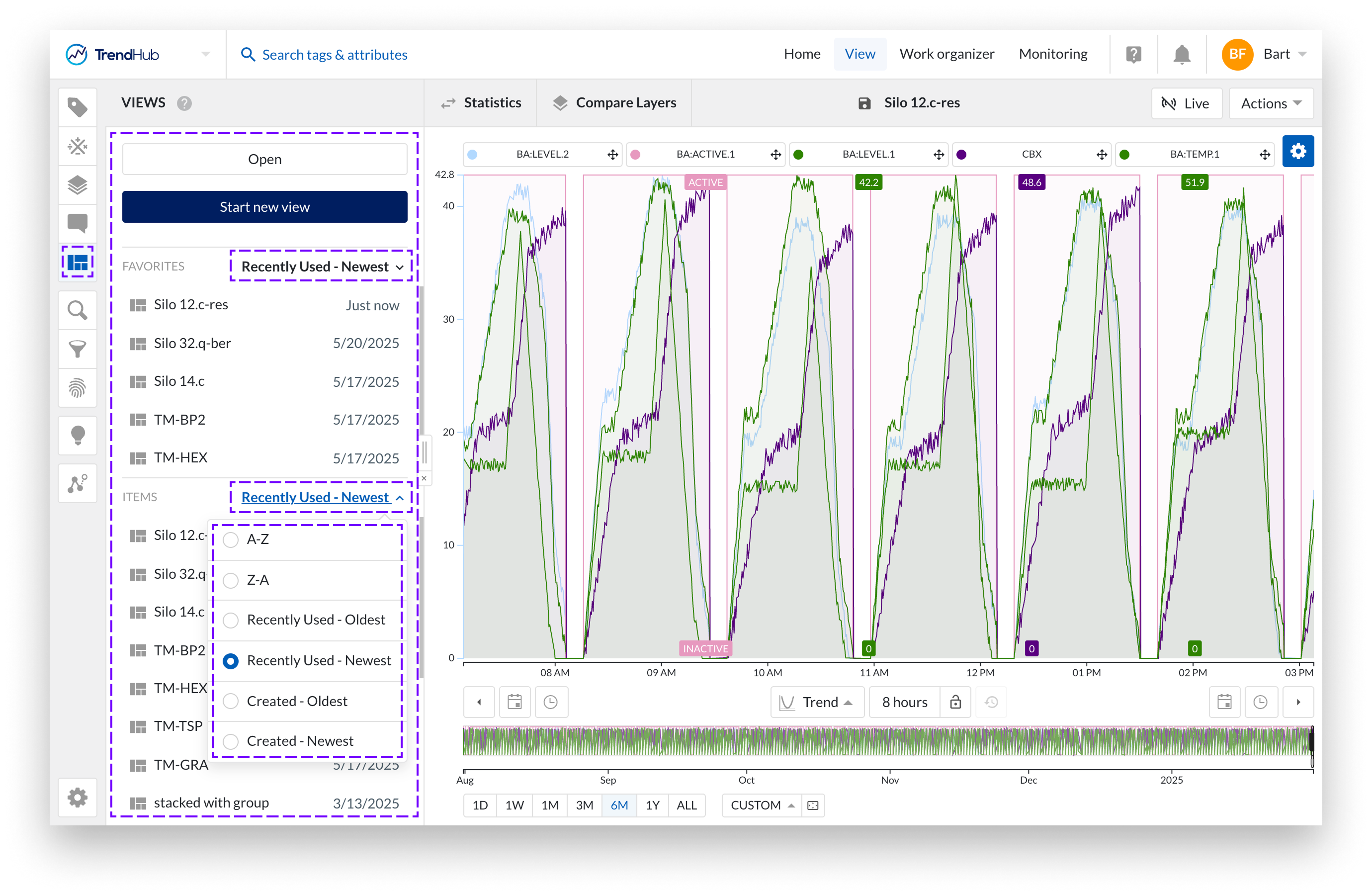Click the Live button

coord(1187,104)
